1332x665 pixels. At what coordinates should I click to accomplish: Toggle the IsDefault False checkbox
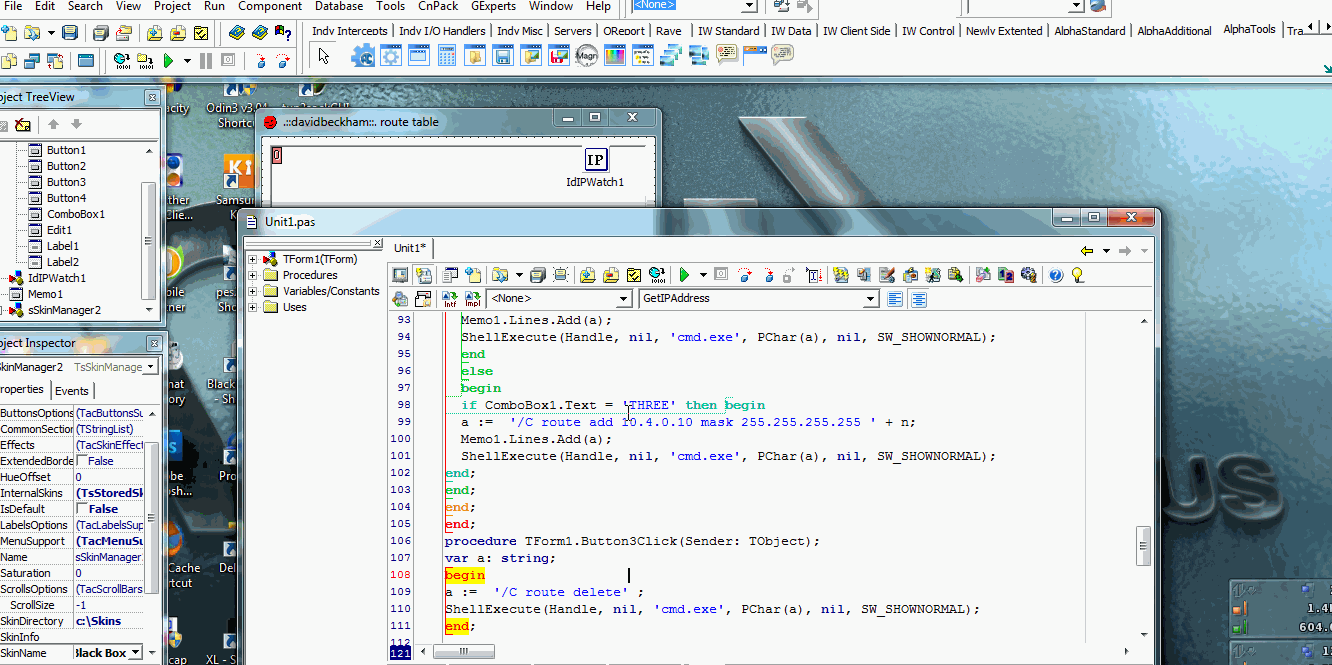[x=83, y=509]
